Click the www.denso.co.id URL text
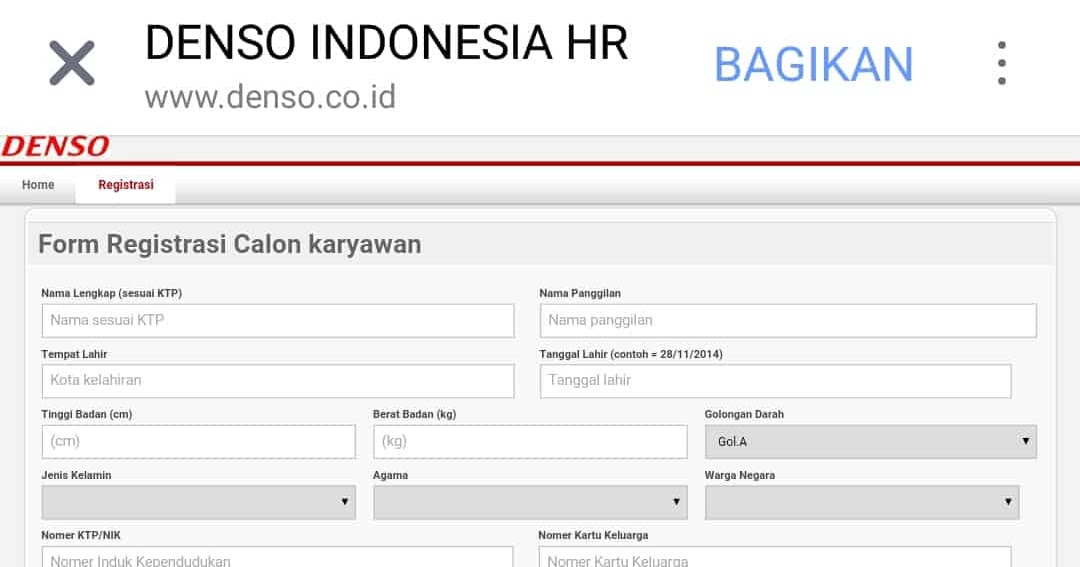The image size is (1080, 567). (x=270, y=96)
